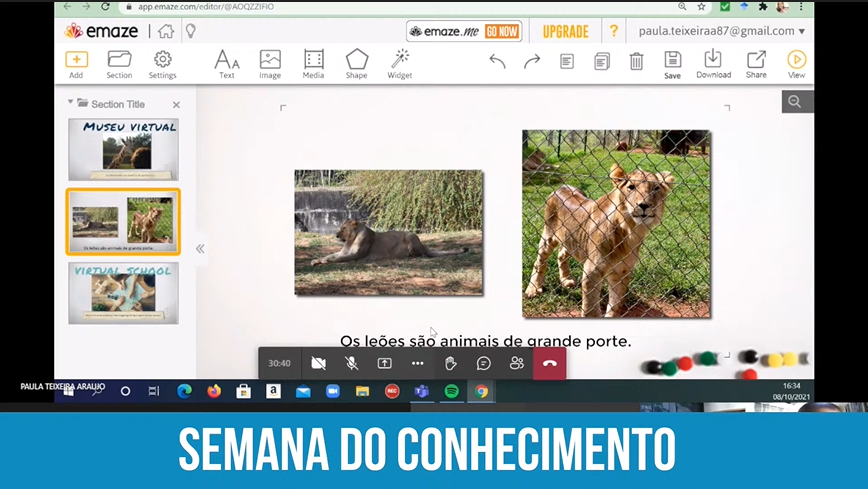
Task: Delete with the trash can icon
Action: click(636, 62)
